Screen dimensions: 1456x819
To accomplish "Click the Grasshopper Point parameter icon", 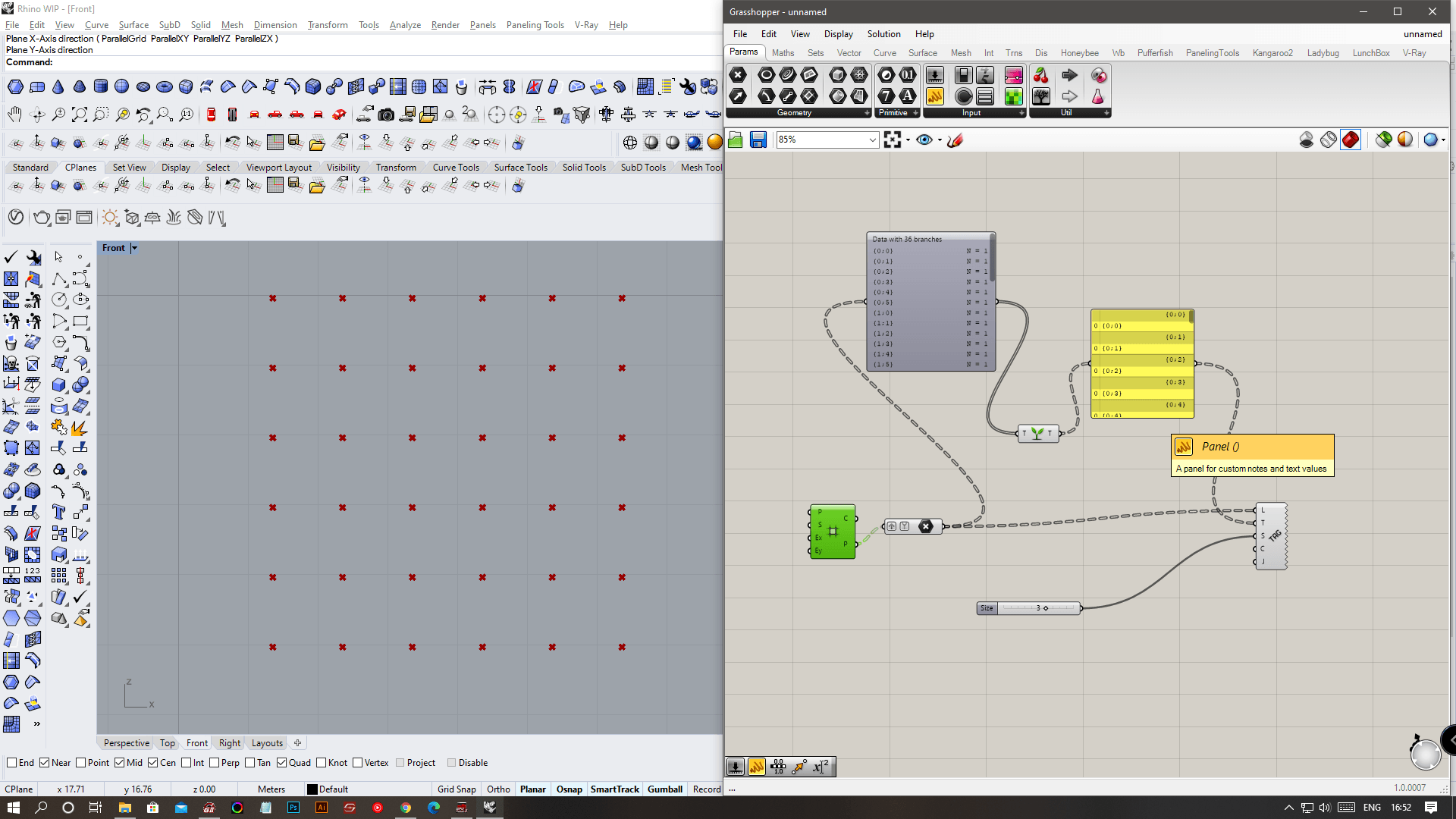I will coord(738,75).
